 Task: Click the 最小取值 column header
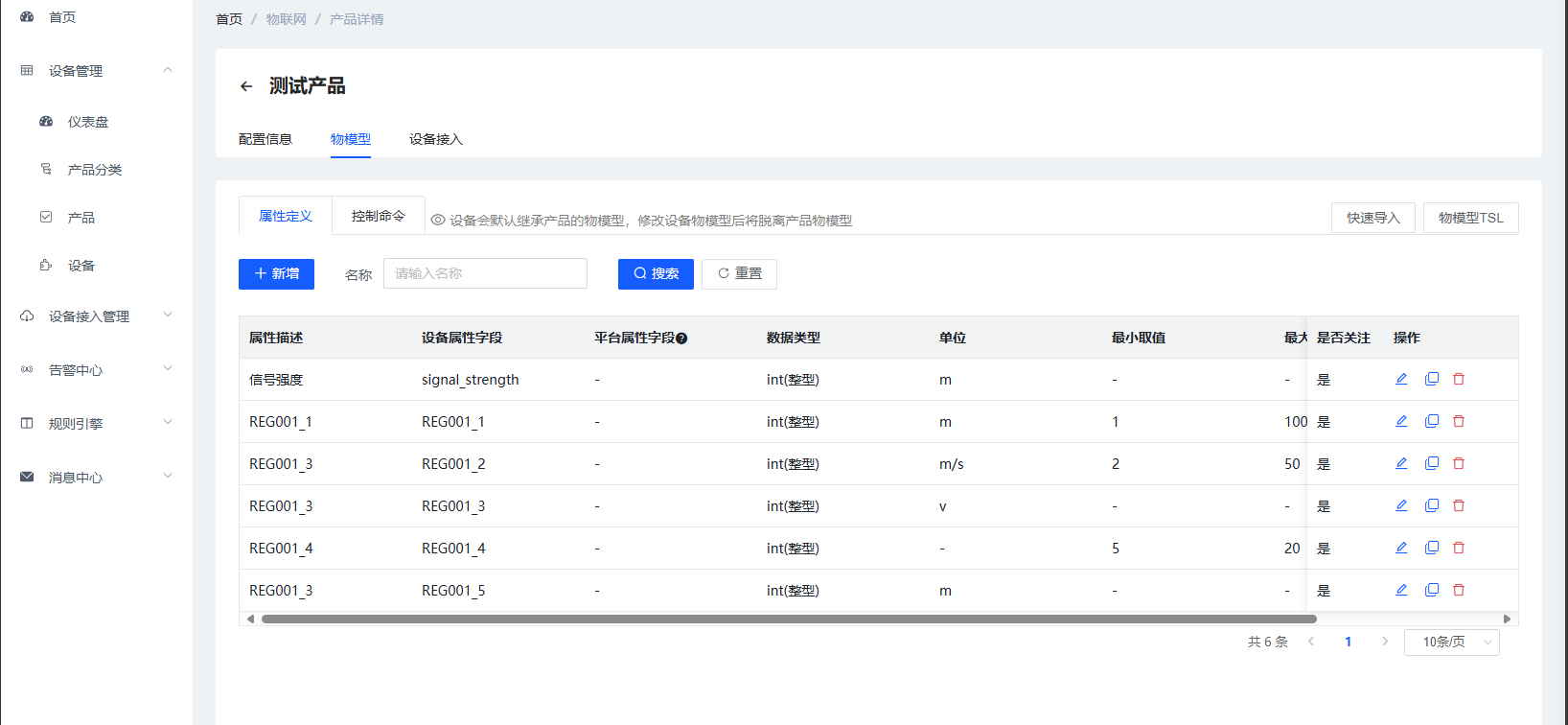click(1139, 338)
